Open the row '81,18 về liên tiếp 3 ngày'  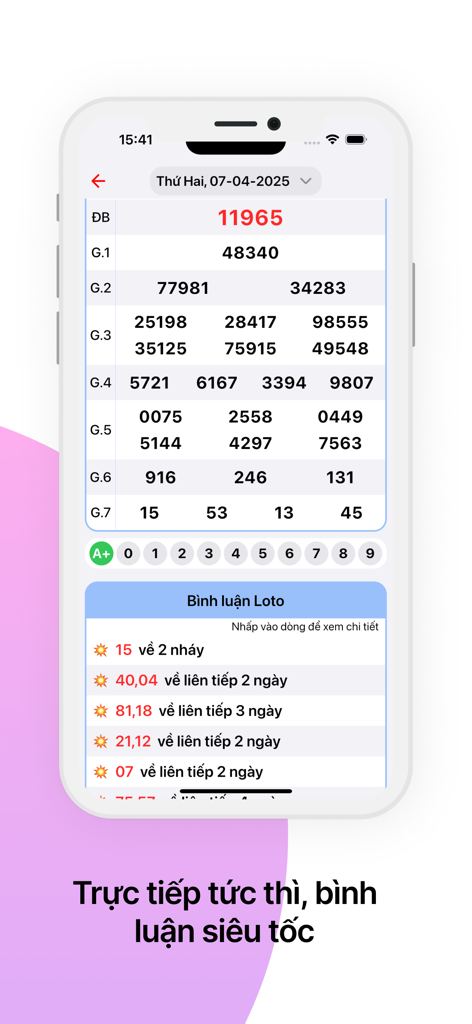236,711
